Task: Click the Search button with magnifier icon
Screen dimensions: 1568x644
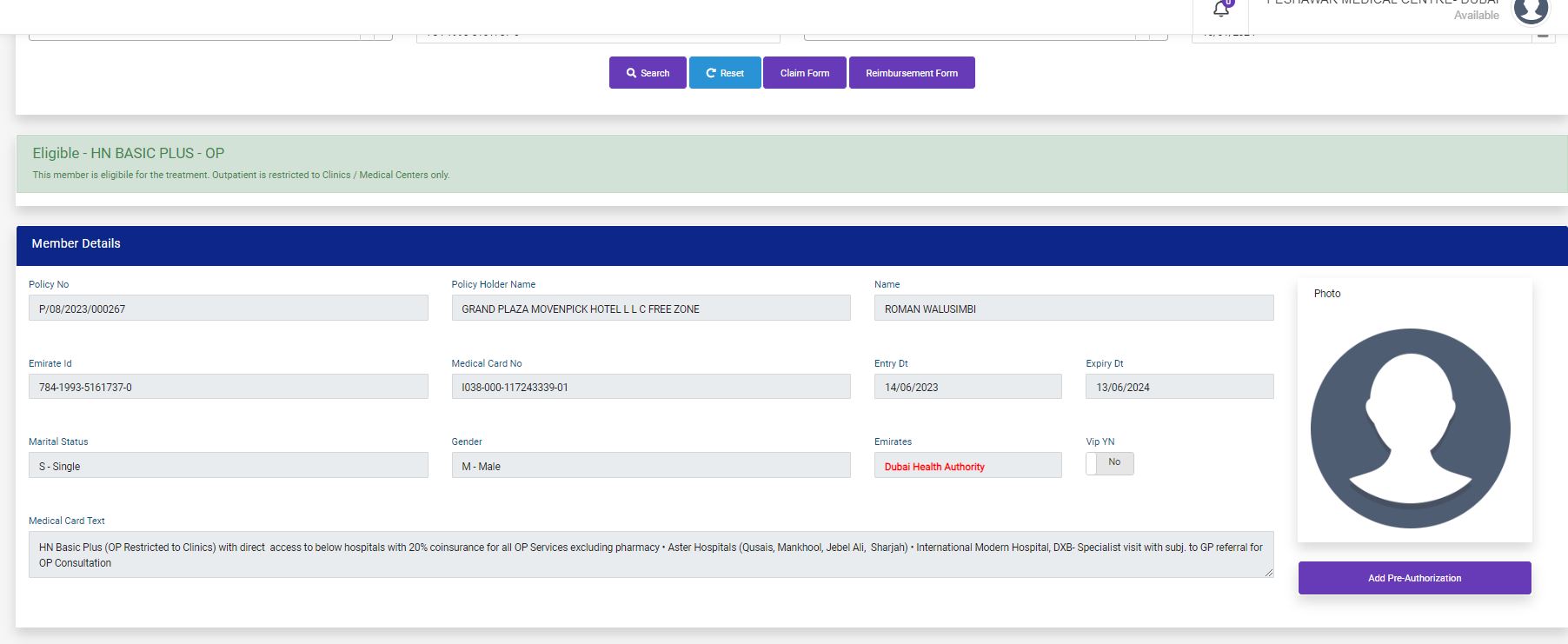Action: [x=648, y=73]
